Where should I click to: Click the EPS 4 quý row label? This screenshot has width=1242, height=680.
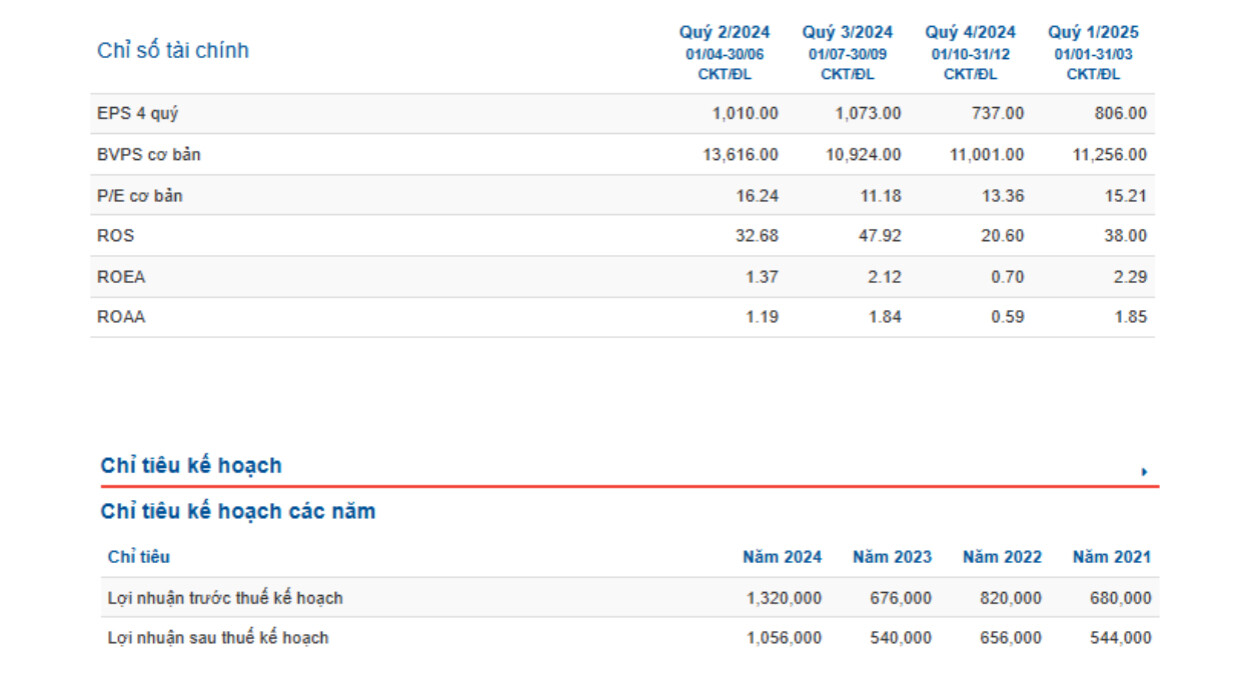click(x=138, y=114)
